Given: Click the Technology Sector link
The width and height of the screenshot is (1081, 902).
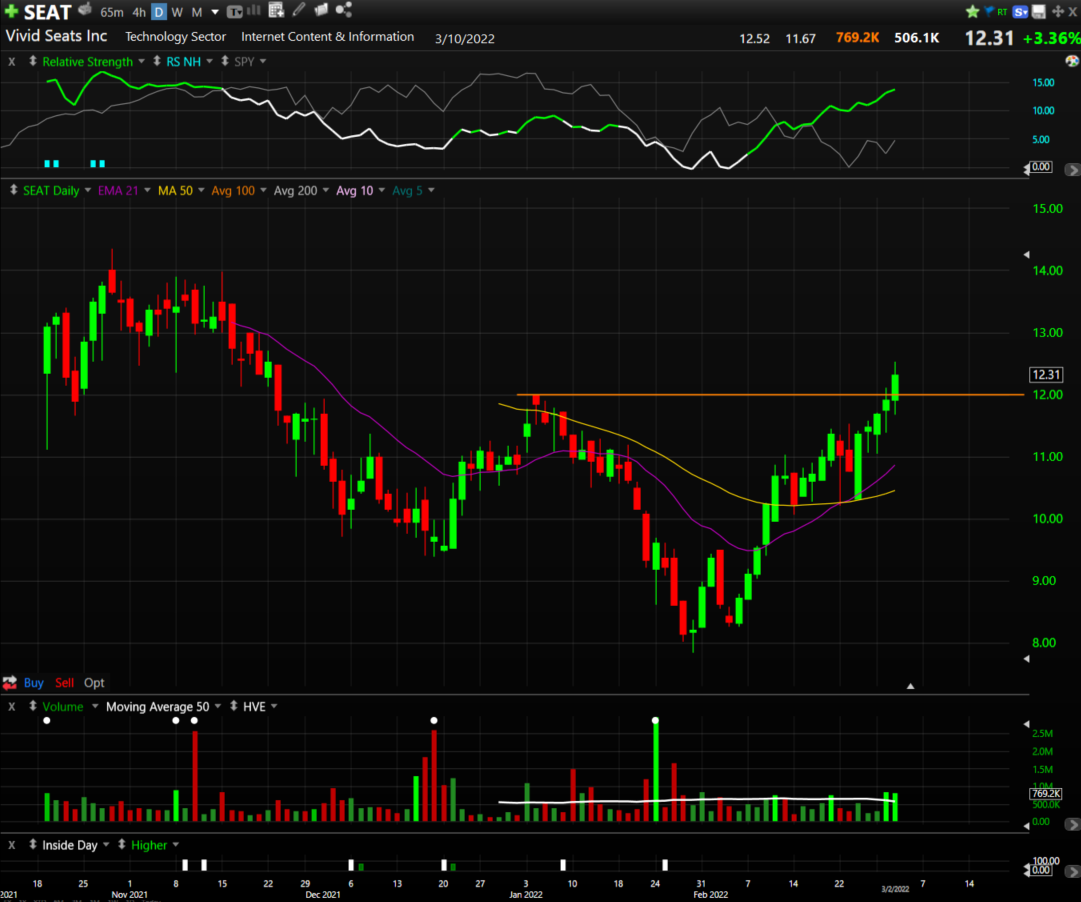Looking at the screenshot, I should pos(175,37).
